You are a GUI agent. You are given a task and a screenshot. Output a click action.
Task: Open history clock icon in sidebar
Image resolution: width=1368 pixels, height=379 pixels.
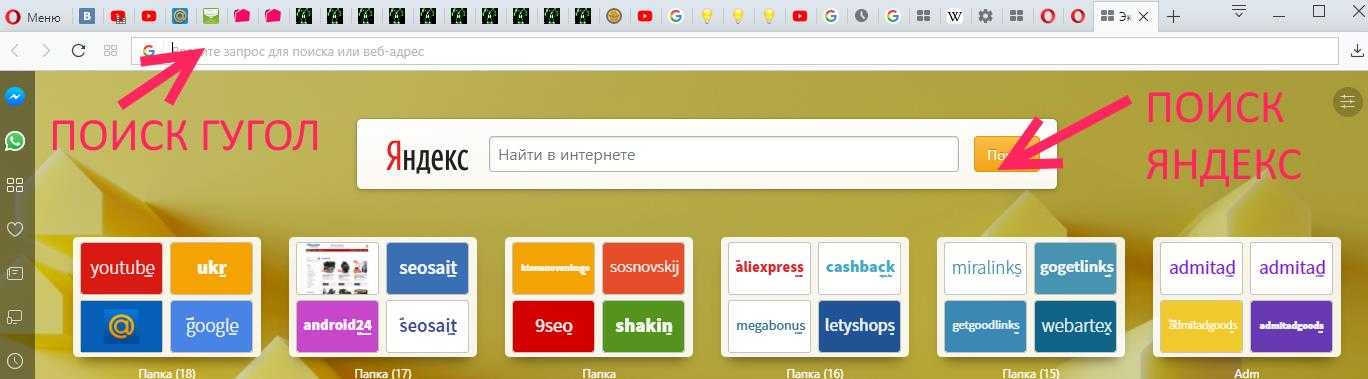15,361
